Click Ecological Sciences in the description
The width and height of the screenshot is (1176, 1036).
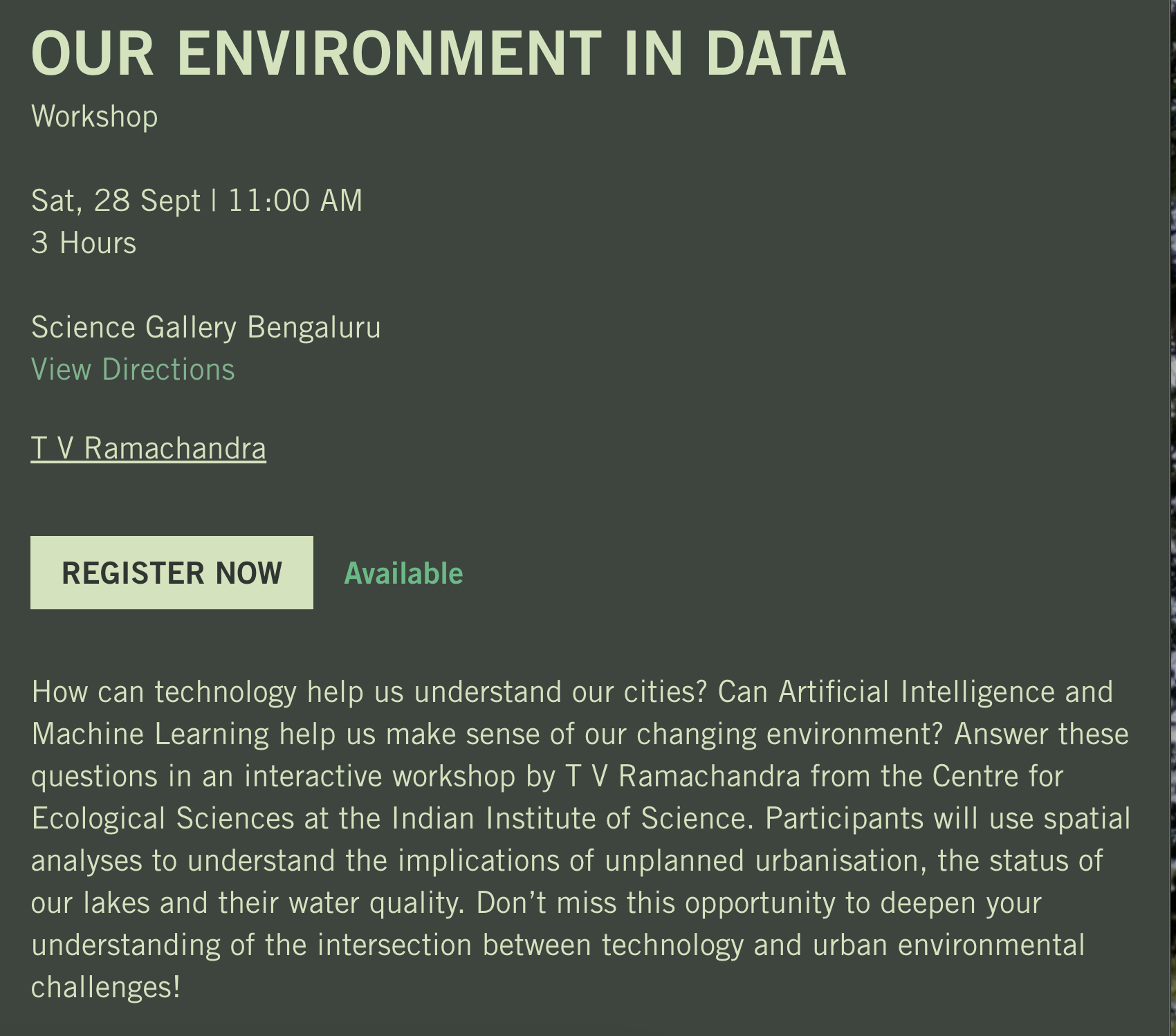click(x=163, y=818)
